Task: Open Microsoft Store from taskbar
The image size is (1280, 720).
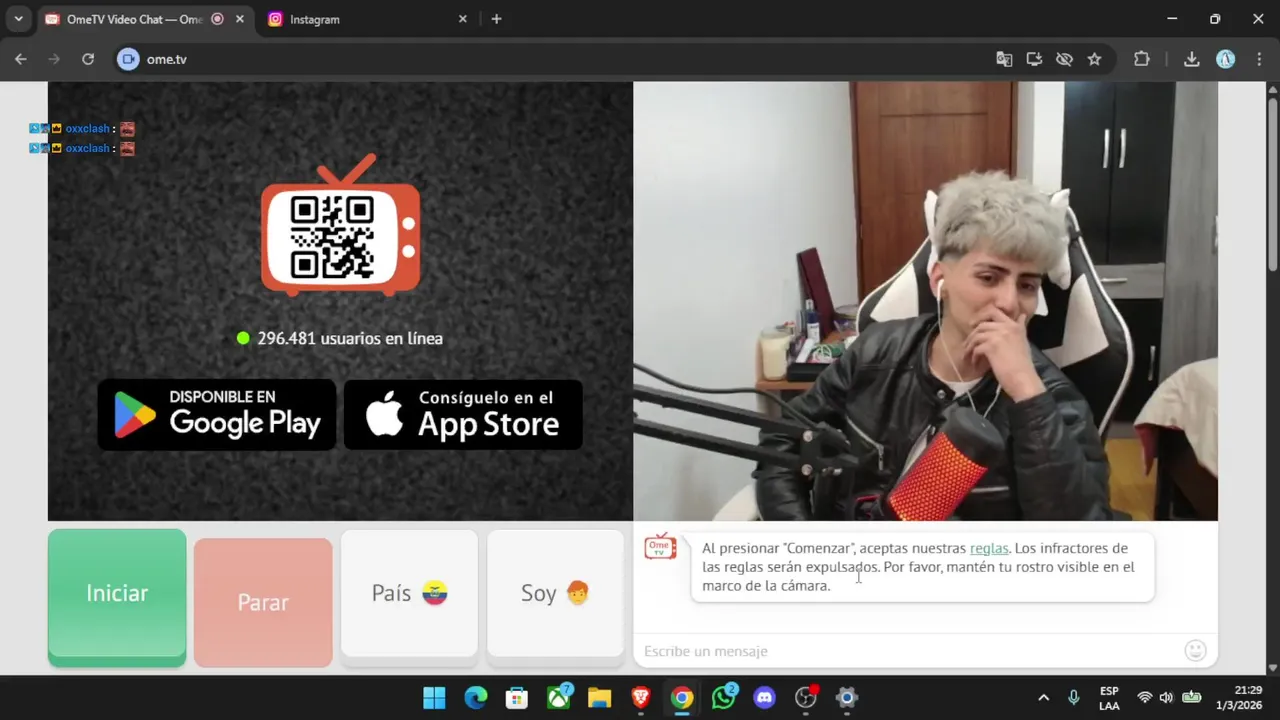Action: [x=516, y=698]
